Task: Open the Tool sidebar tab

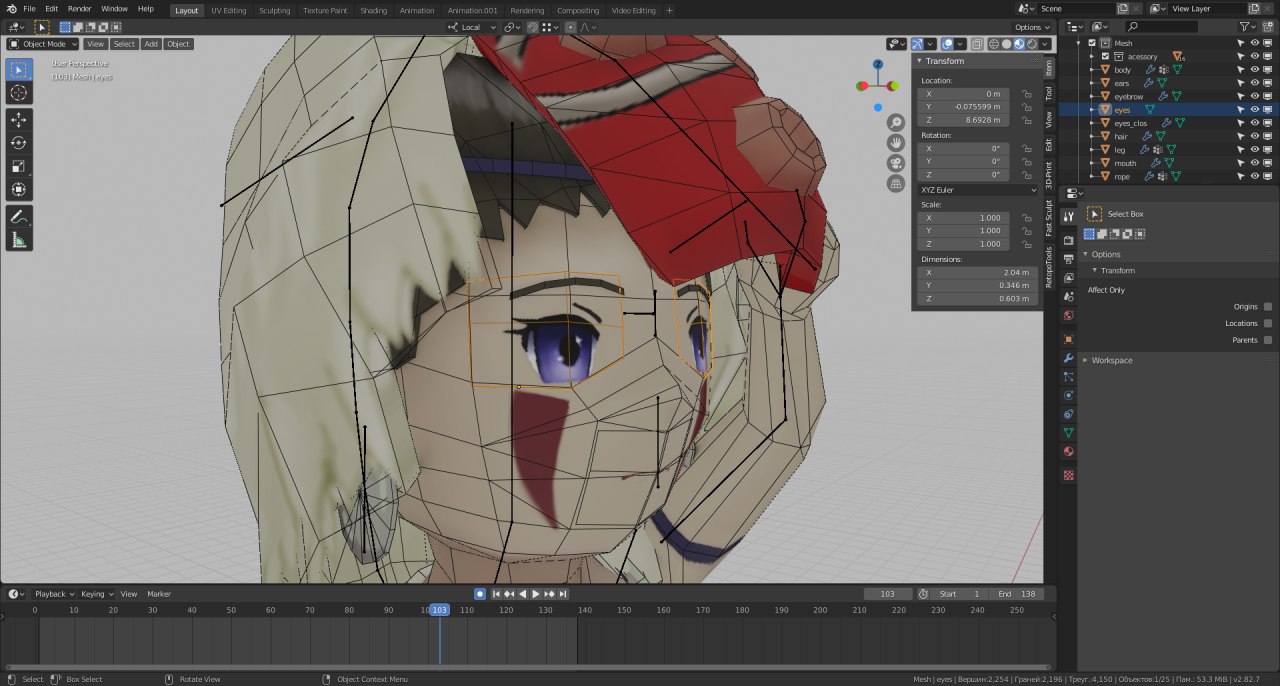Action: tap(1049, 93)
